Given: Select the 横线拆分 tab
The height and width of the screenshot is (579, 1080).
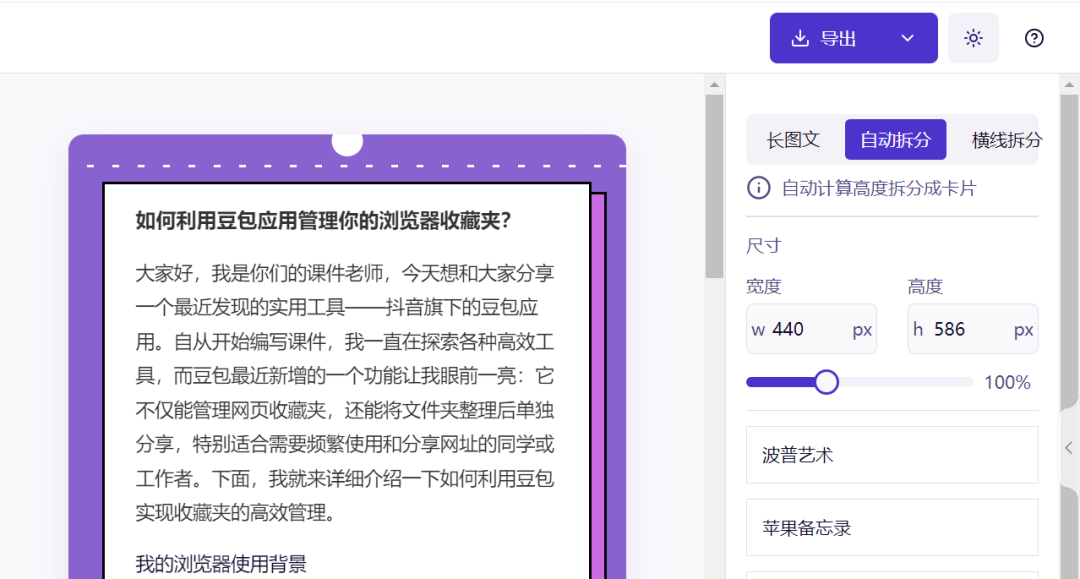Looking at the screenshot, I should (x=1005, y=140).
